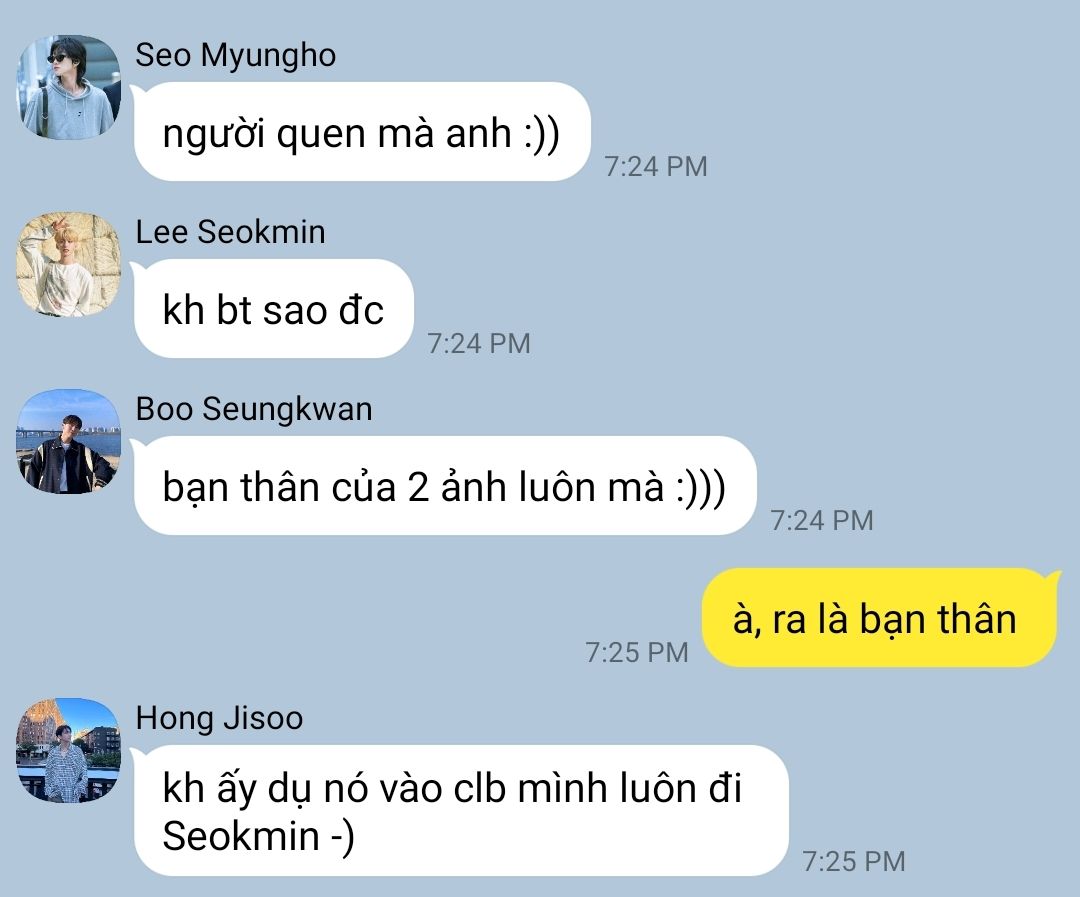1080x897 pixels.
Task: Click the 7:25 PM timestamp beside Hong Jisoo's message
Action: [x=854, y=862]
